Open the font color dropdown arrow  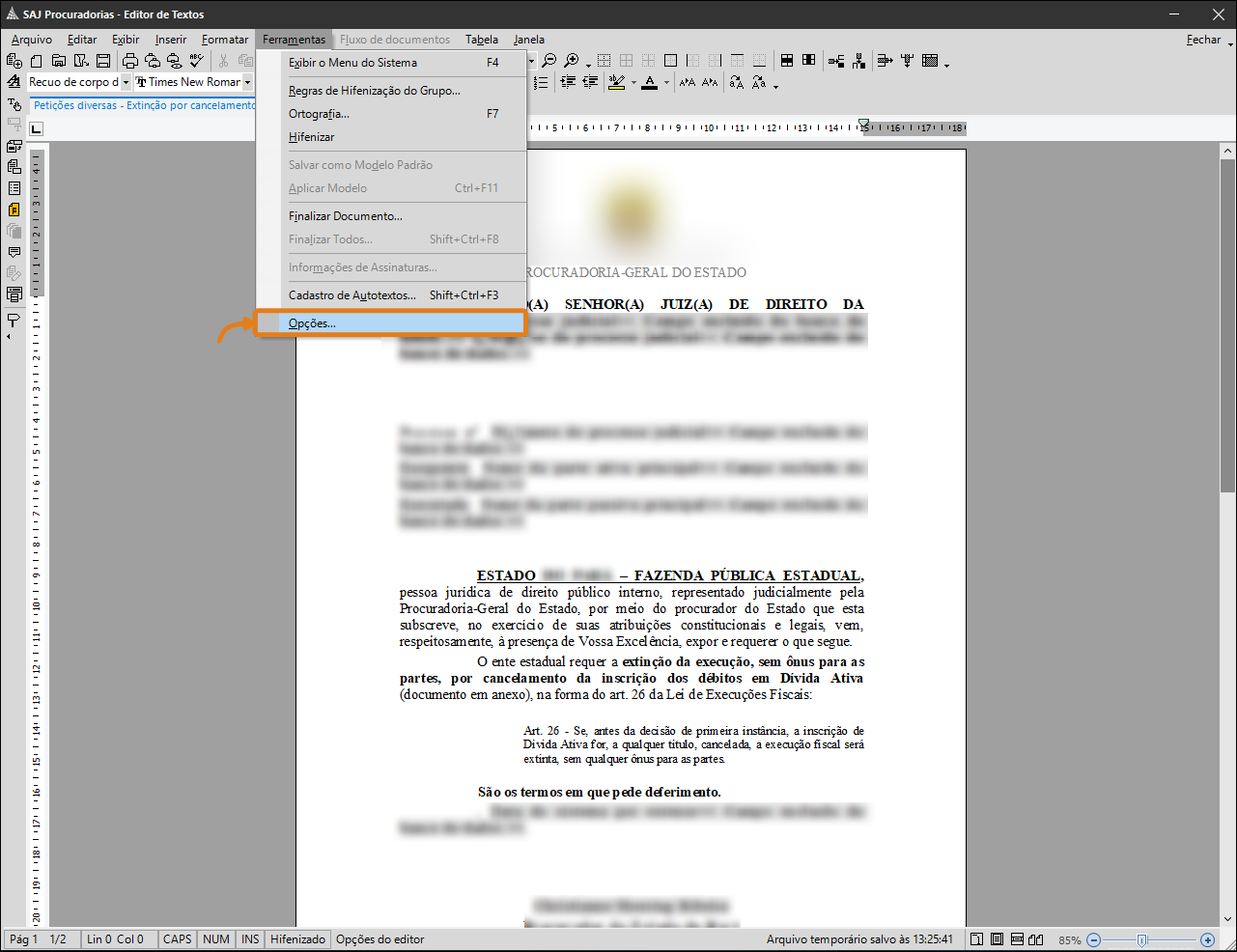click(666, 83)
